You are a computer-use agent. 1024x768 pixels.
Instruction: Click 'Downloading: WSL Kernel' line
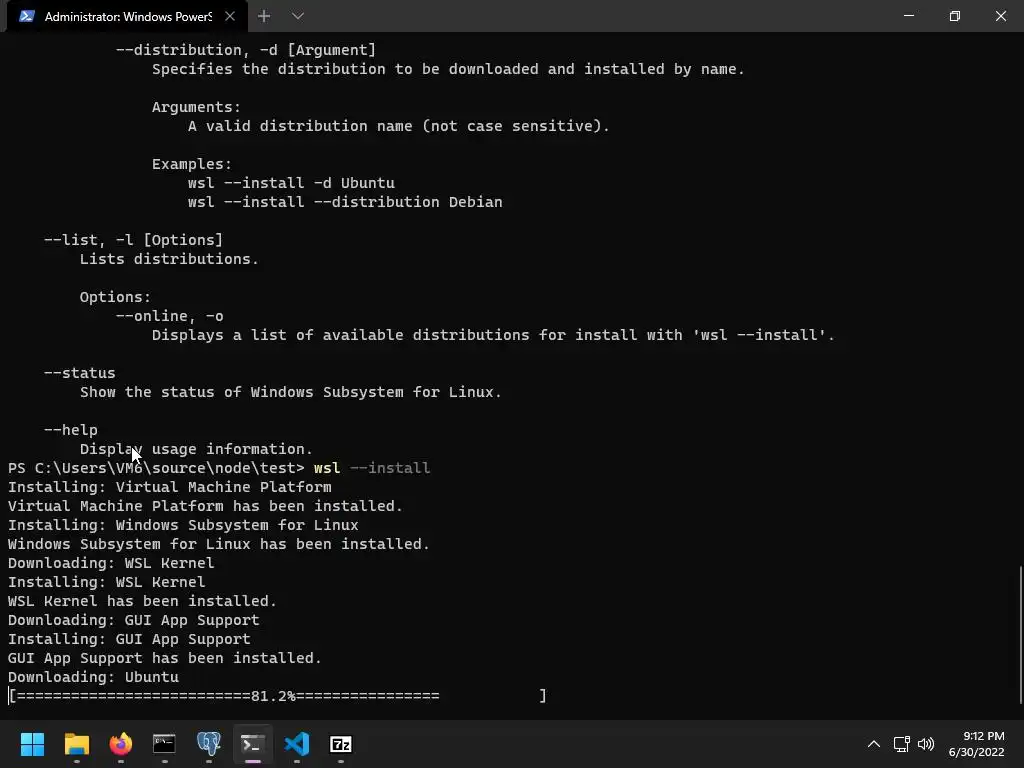(x=111, y=563)
